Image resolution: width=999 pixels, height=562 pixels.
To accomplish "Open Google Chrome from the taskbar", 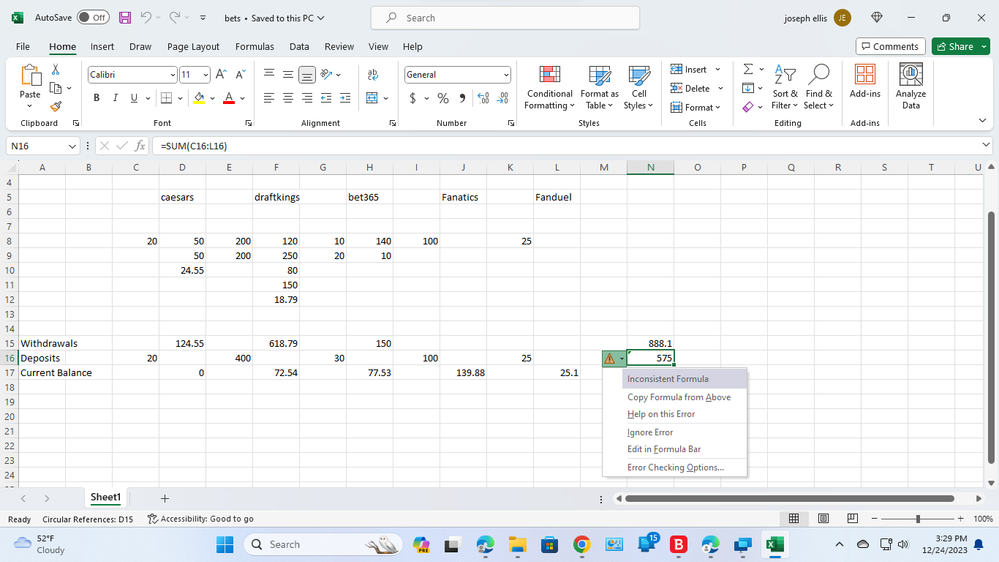I will pyautogui.click(x=581, y=544).
